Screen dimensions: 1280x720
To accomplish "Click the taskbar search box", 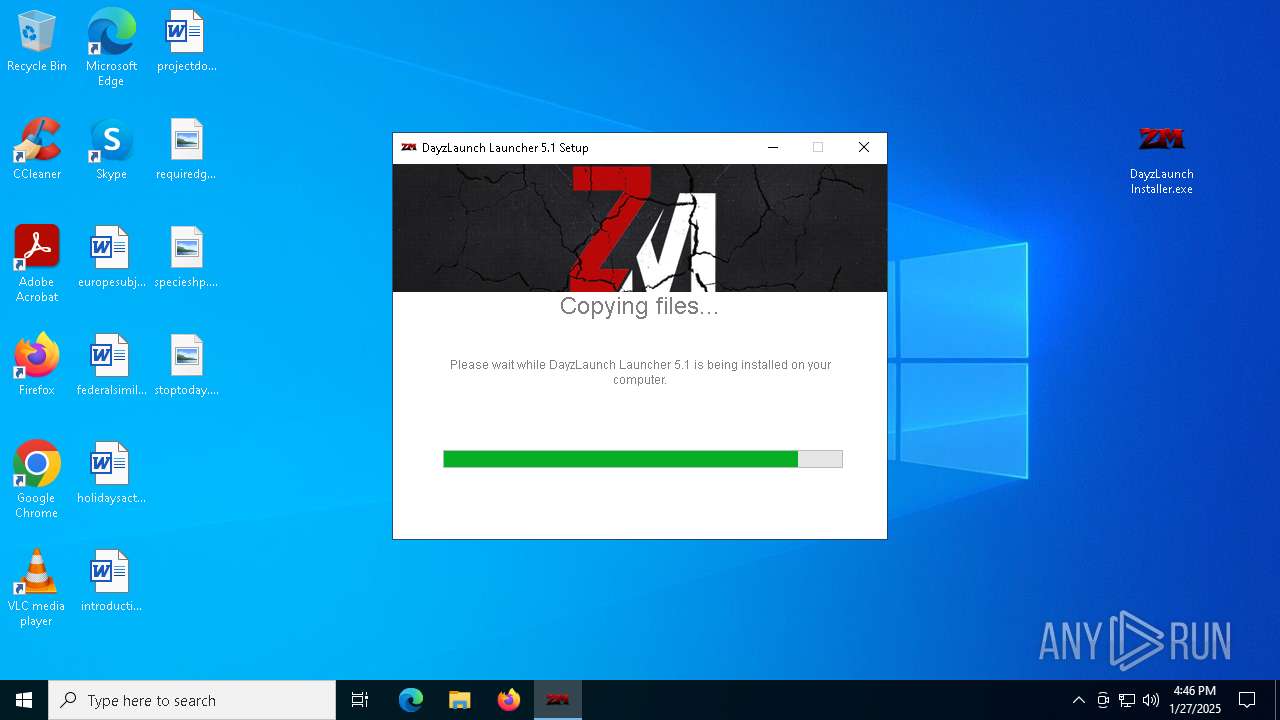I will coord(192,700).
